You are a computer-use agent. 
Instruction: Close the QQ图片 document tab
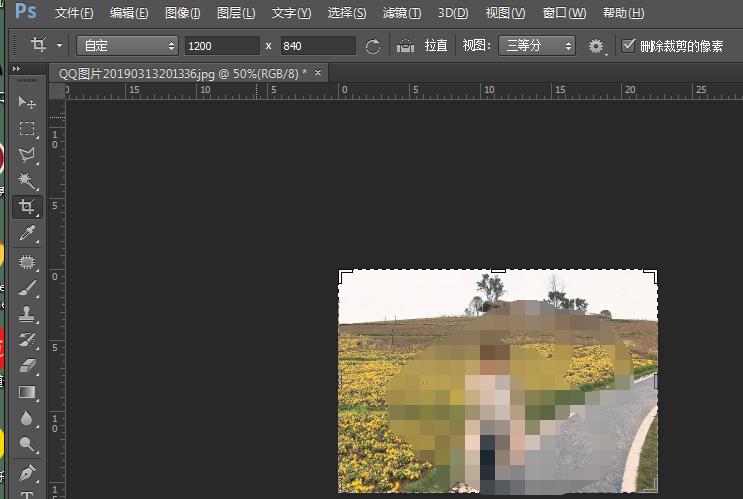point(318,73)
